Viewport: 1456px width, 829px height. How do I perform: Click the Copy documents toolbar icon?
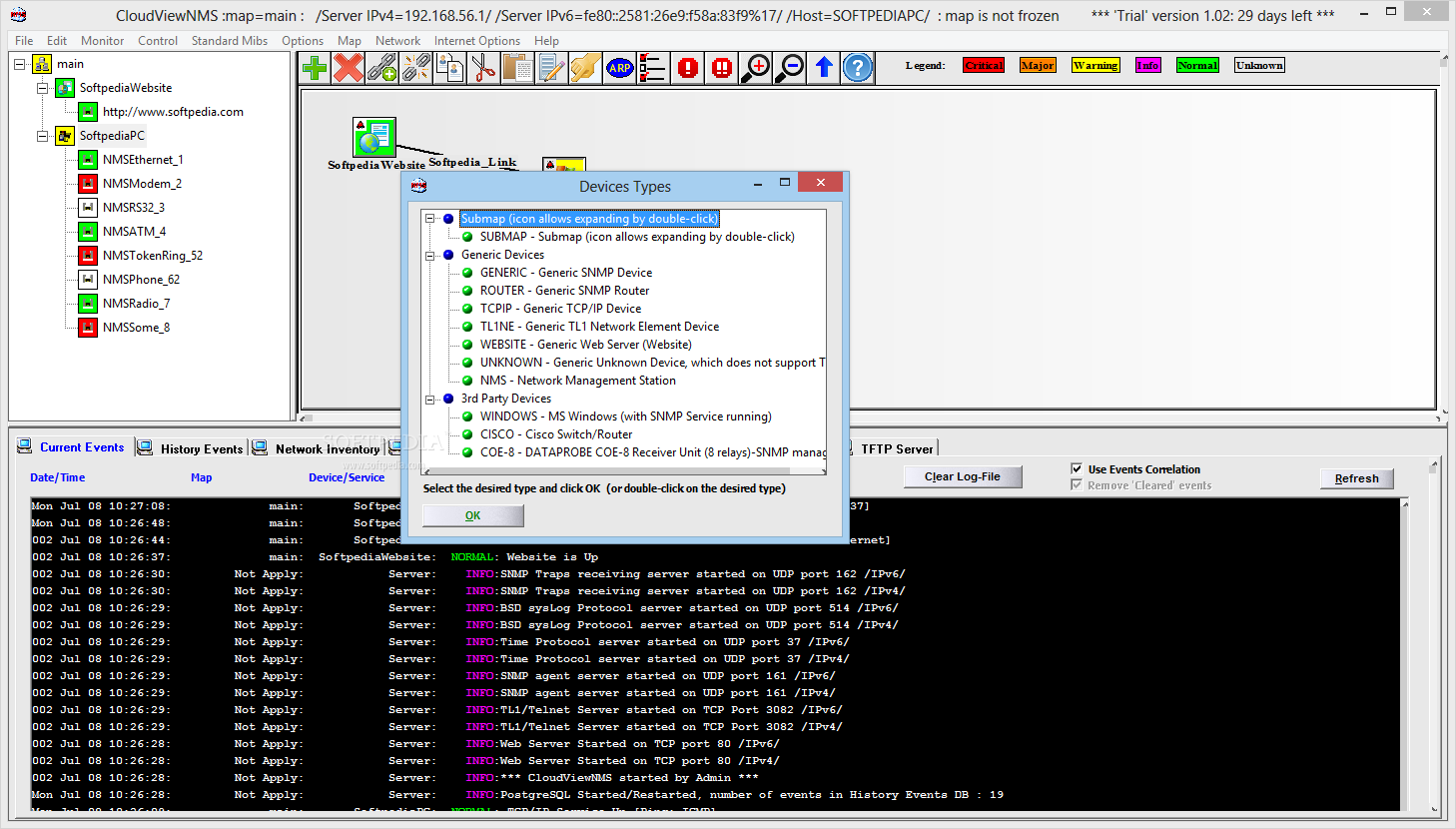pos(450,68)
